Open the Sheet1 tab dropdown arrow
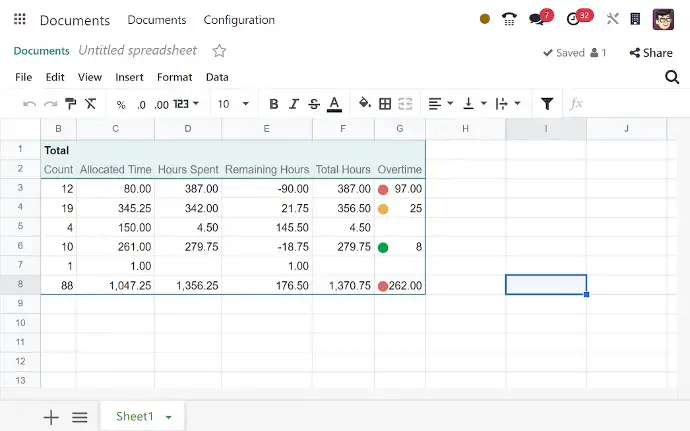 pos(169,417)
